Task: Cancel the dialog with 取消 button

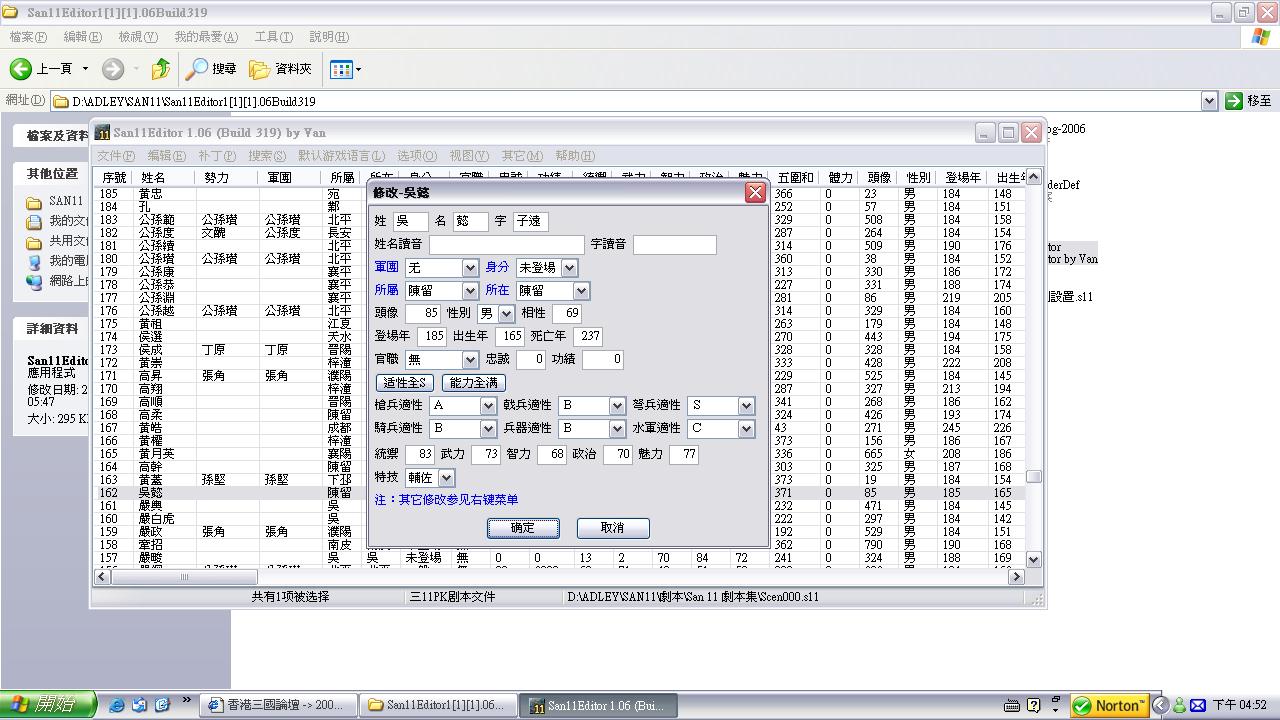Action: (613, 528)
